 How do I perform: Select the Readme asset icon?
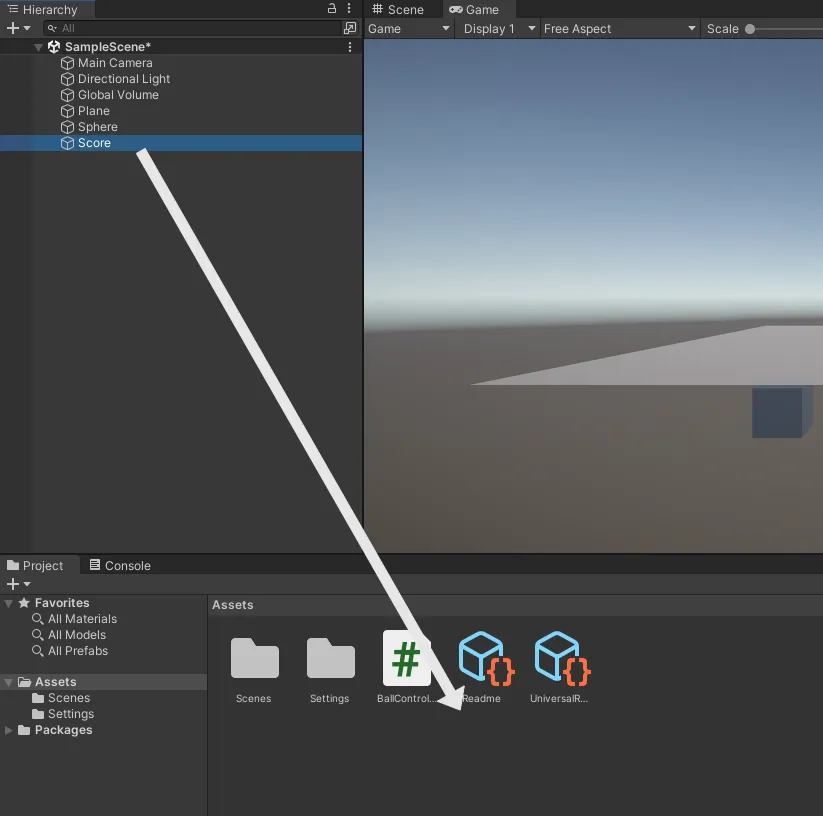(482, 659)
